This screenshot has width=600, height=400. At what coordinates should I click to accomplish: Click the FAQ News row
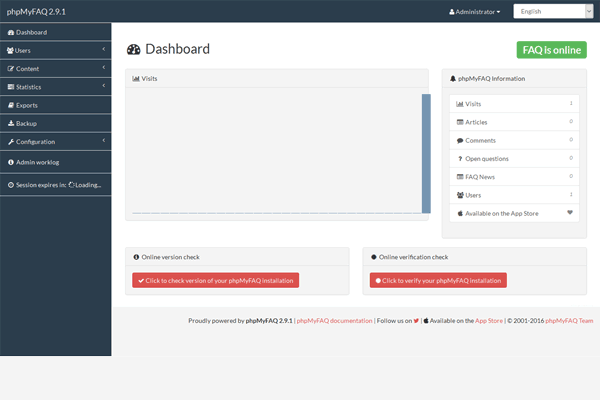click(514, 177)
